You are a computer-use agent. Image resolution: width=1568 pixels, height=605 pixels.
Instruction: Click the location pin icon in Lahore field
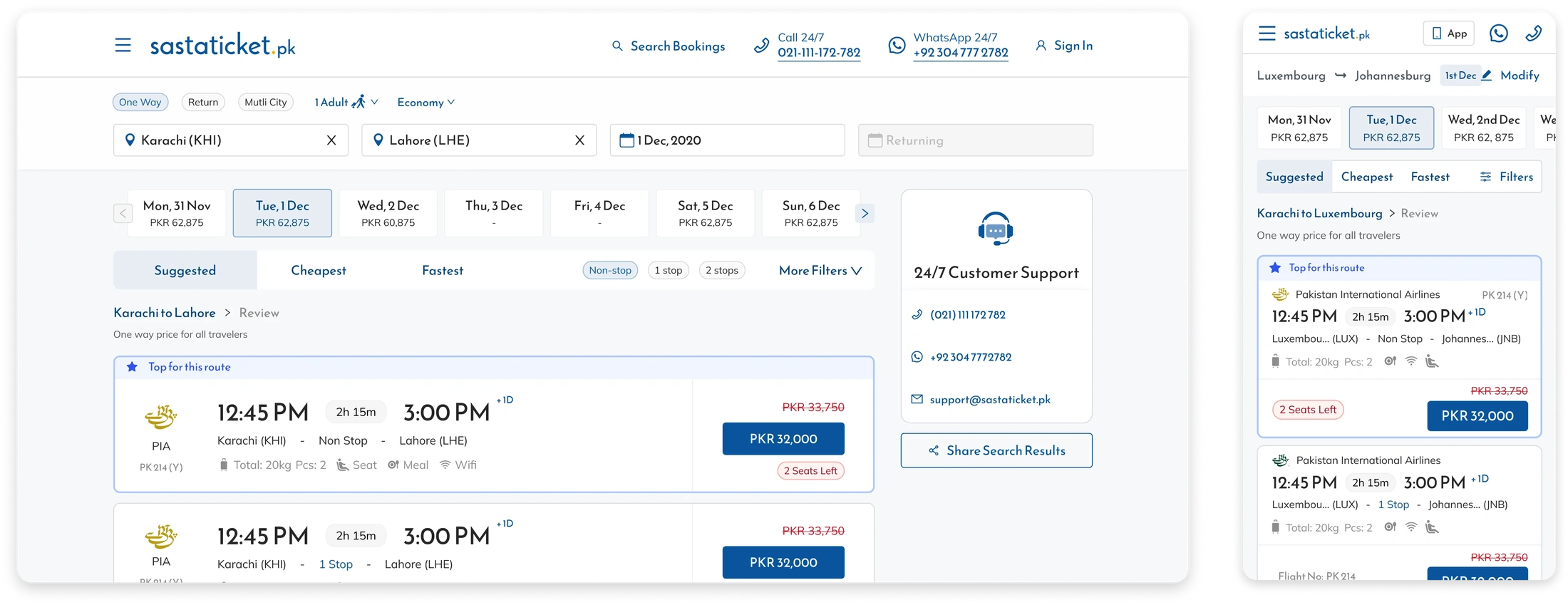pos(378,140)
